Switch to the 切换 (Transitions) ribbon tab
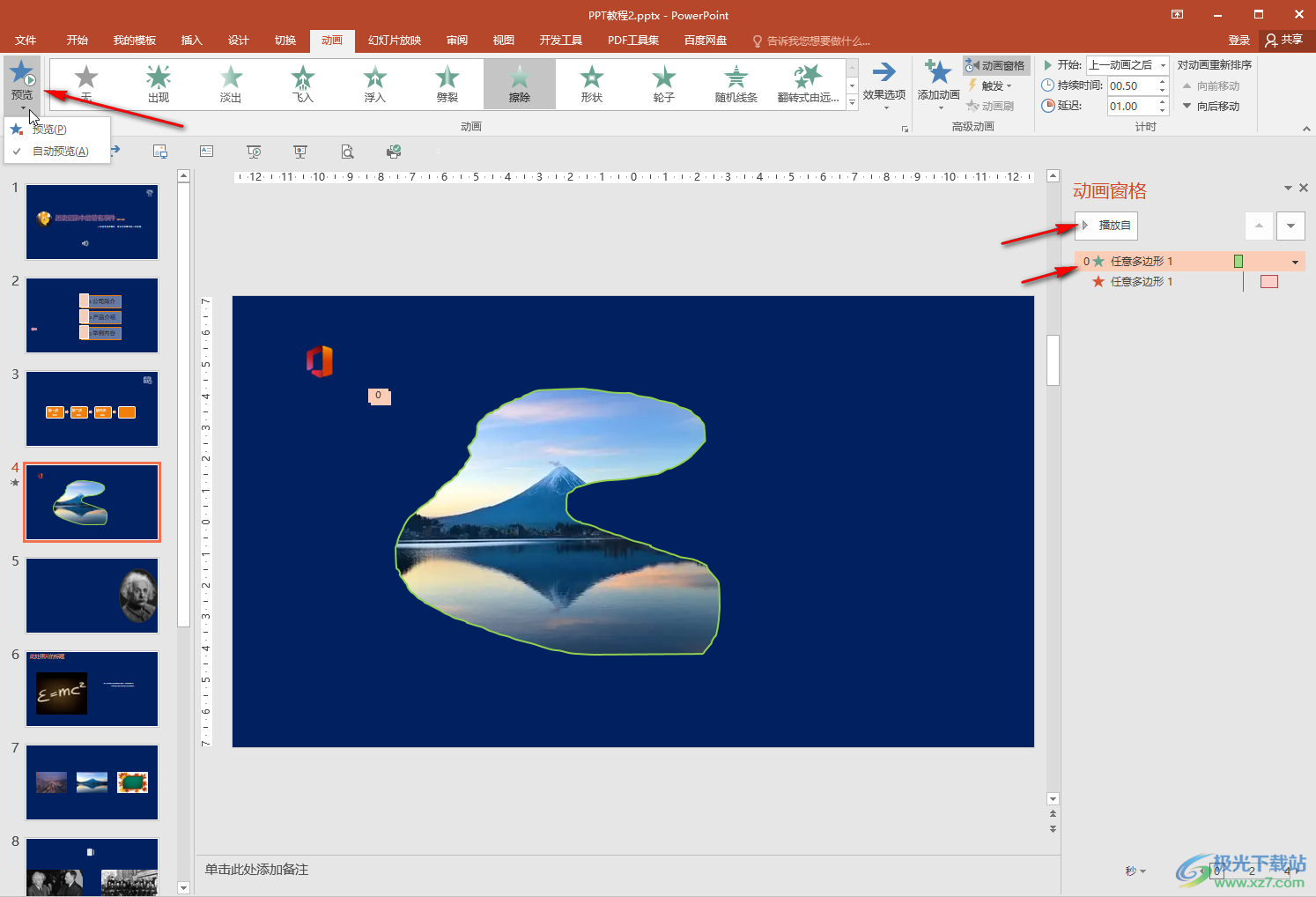Image resolution: width=1316 pixels, height=897 pixels. click(285, 41)
